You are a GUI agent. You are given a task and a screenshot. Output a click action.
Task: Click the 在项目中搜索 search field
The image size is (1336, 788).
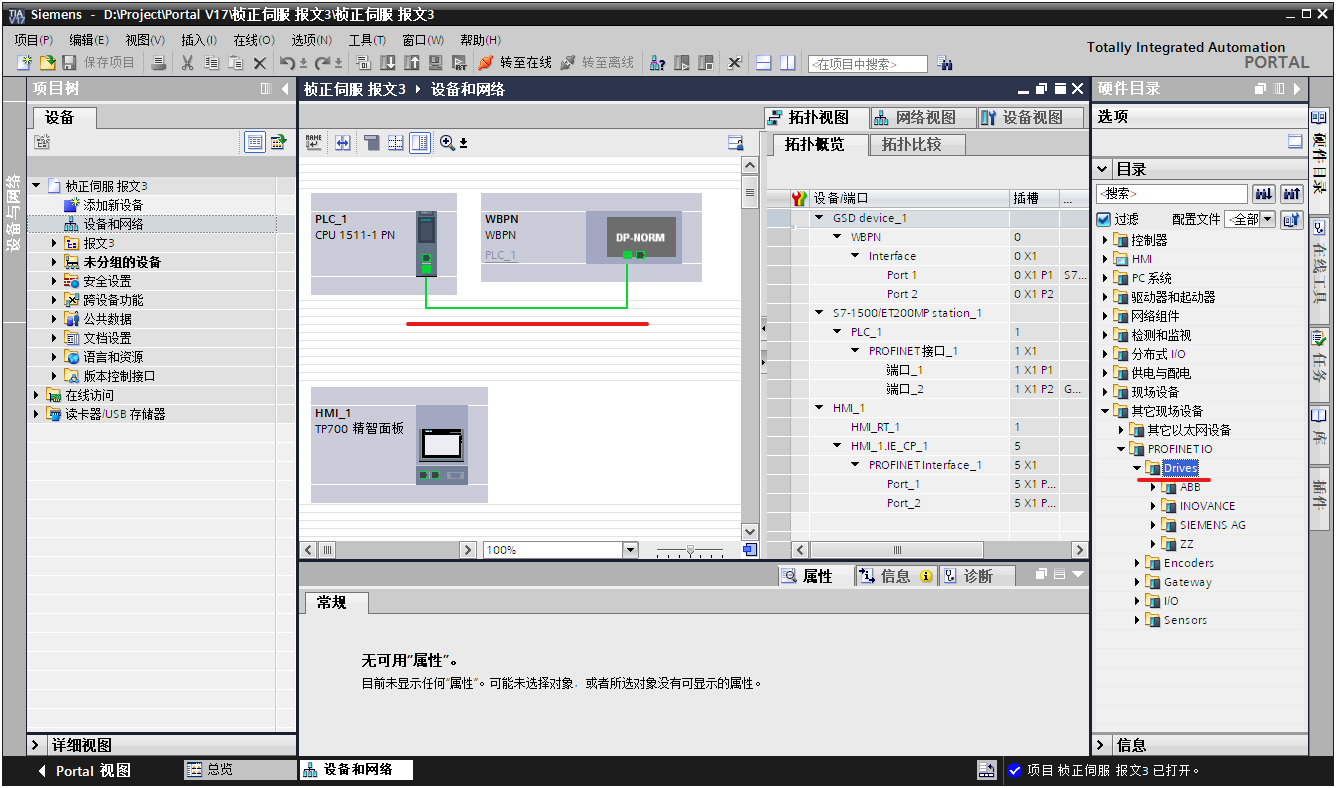tap(868, 64)
